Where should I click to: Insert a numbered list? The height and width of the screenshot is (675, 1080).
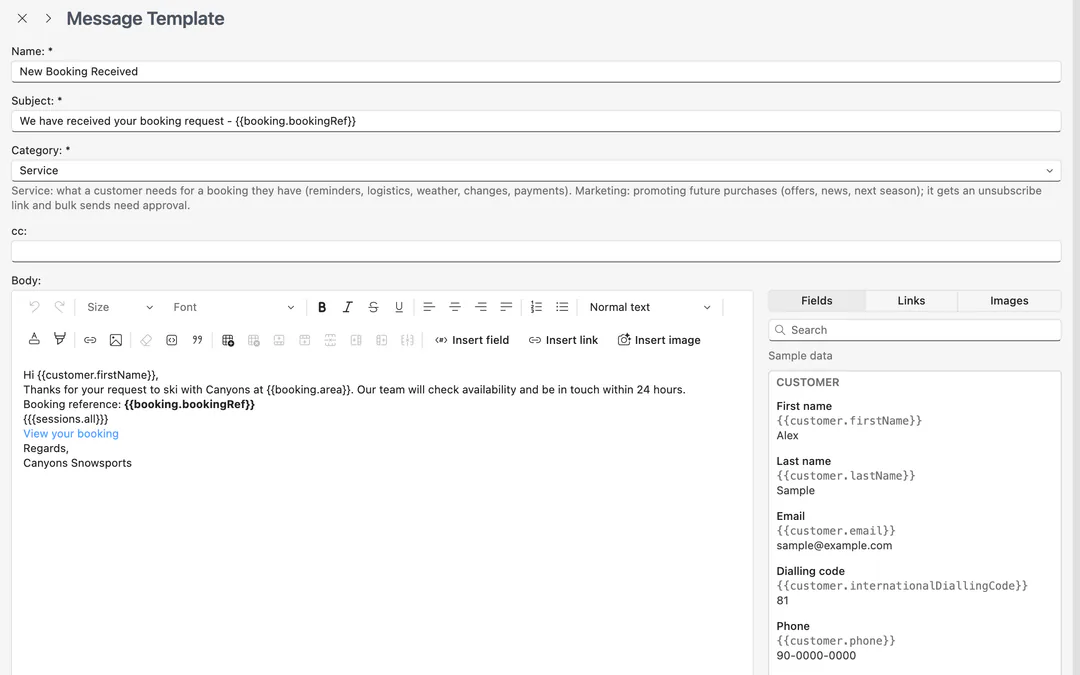click(x=536, y=307)
